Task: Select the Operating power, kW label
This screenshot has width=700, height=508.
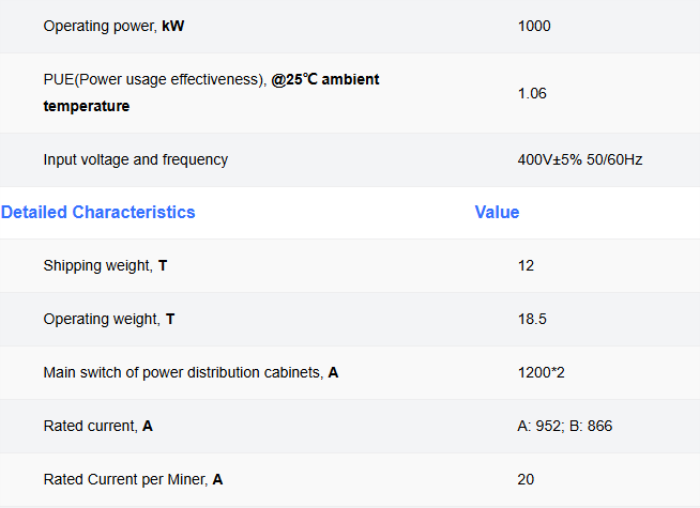Action: click(113, 26)
